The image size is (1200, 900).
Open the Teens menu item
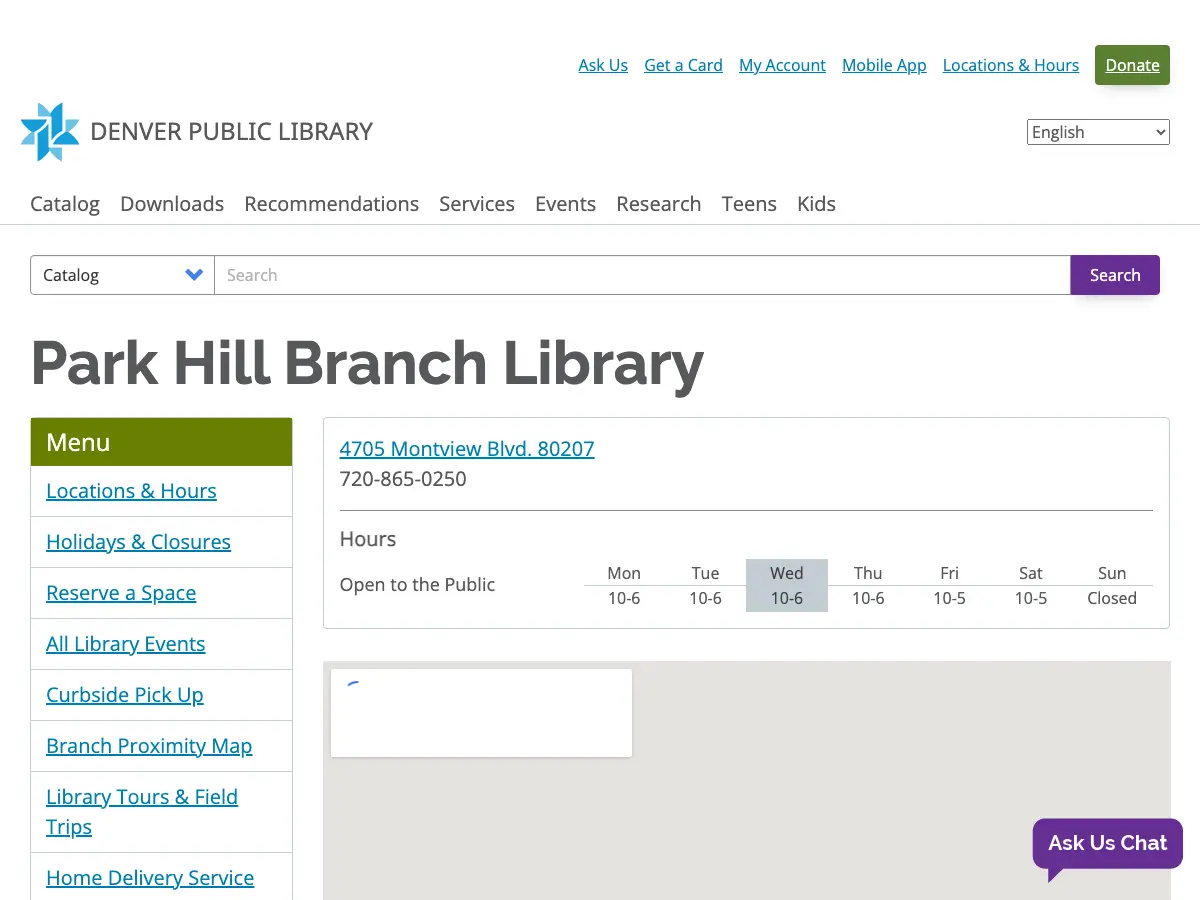point(749,204)
